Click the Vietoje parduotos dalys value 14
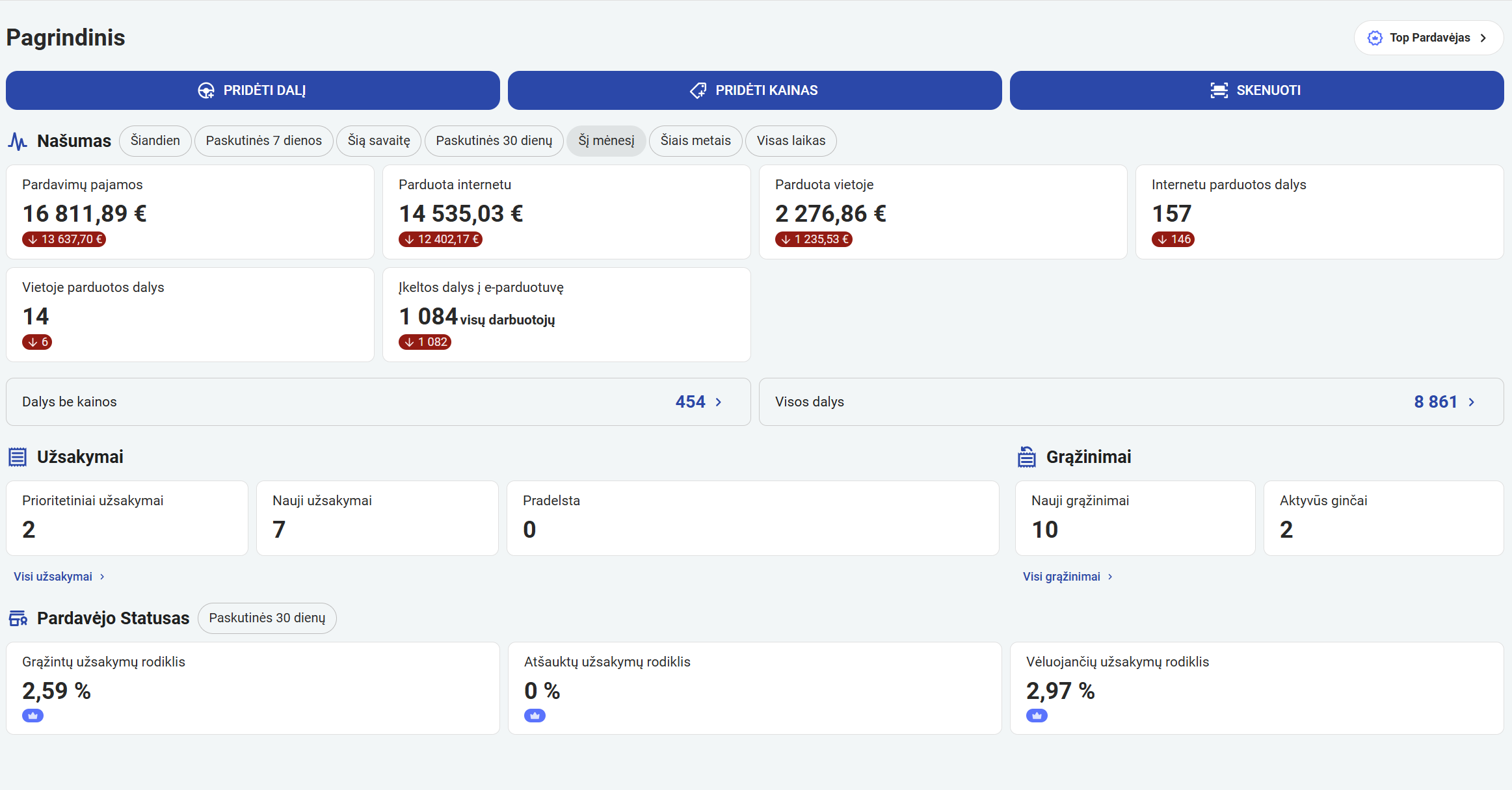The image size is (1512, 790). coord(36,317)
